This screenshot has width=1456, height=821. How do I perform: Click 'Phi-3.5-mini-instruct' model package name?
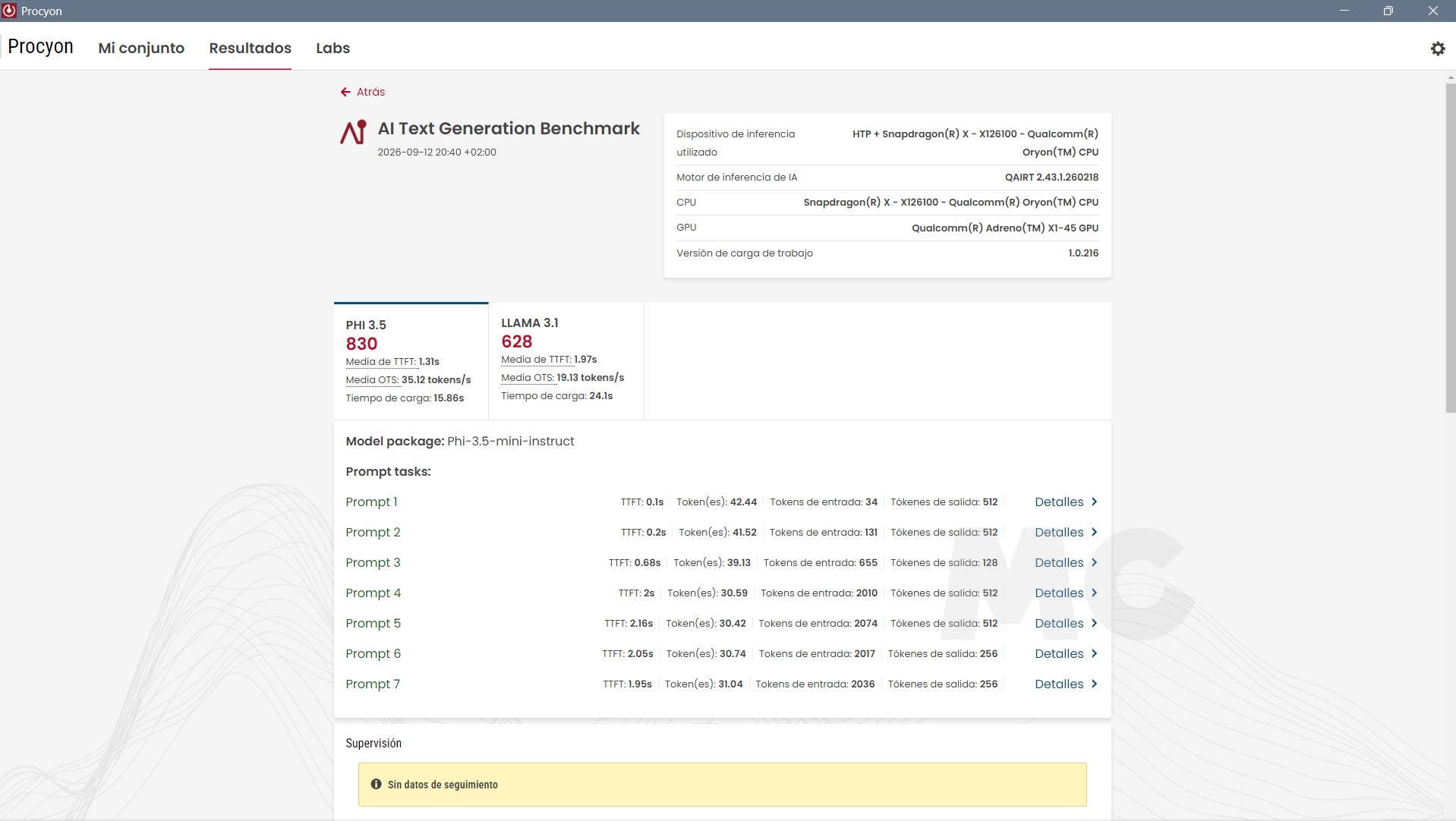coord(510,441)
